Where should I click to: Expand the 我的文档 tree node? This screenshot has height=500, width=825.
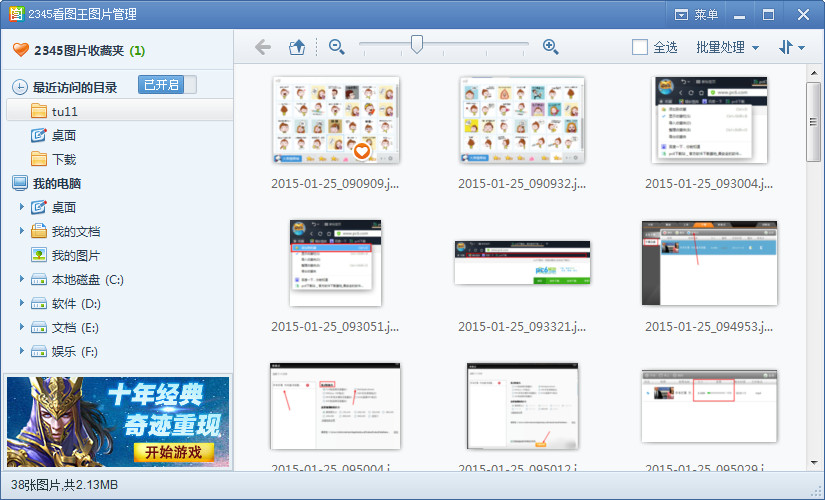(x=22, y=231)
